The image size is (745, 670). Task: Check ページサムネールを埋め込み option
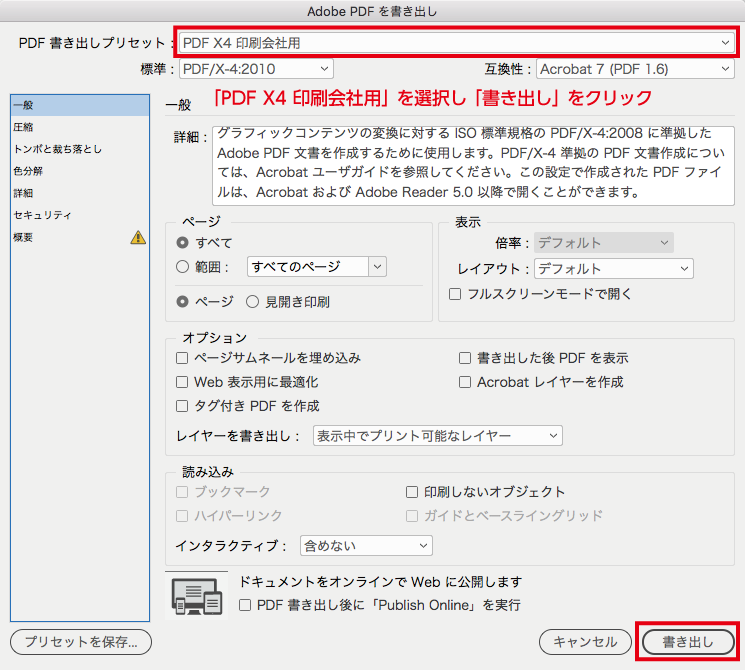point(182,358)
